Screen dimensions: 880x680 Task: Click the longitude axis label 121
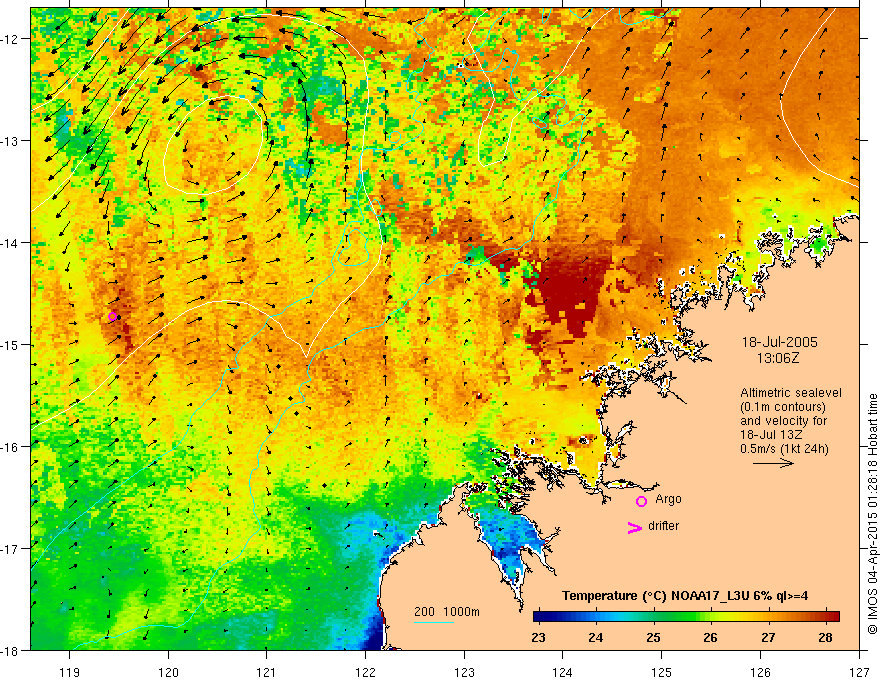coord(267,672)
